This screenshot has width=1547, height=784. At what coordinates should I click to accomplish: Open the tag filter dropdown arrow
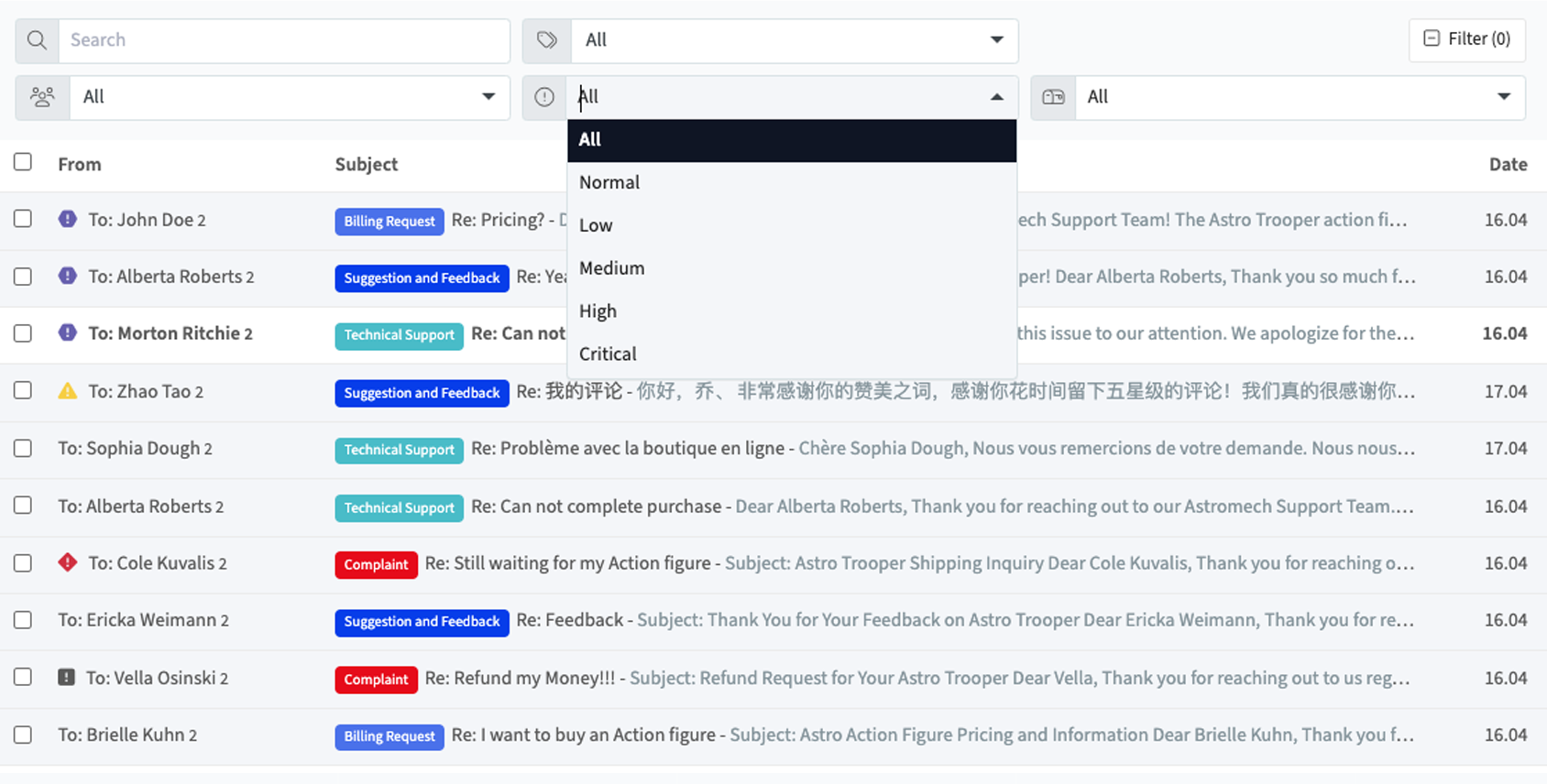pos(996,40)
